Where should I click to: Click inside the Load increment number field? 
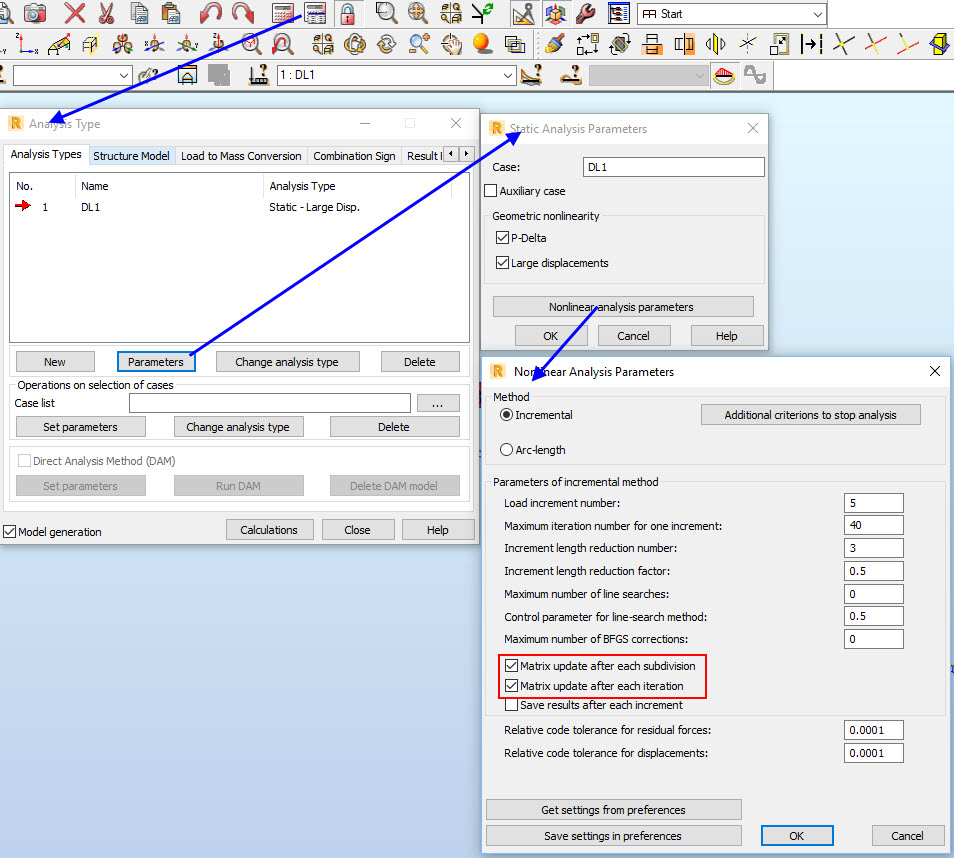[x=873, y=502]
